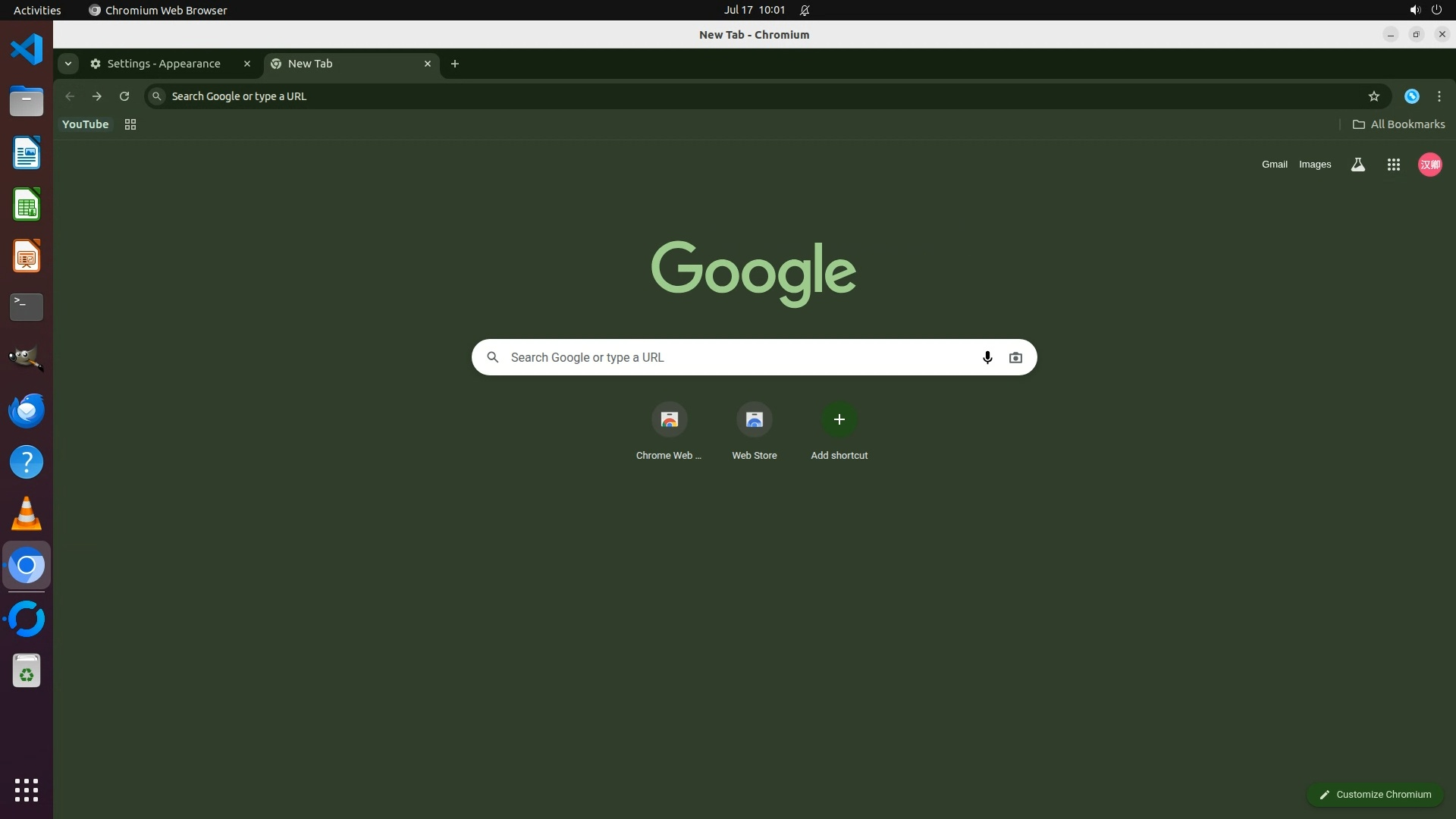Open Google Lens image search camera

pyautogui.click(x=1015, y=357)
